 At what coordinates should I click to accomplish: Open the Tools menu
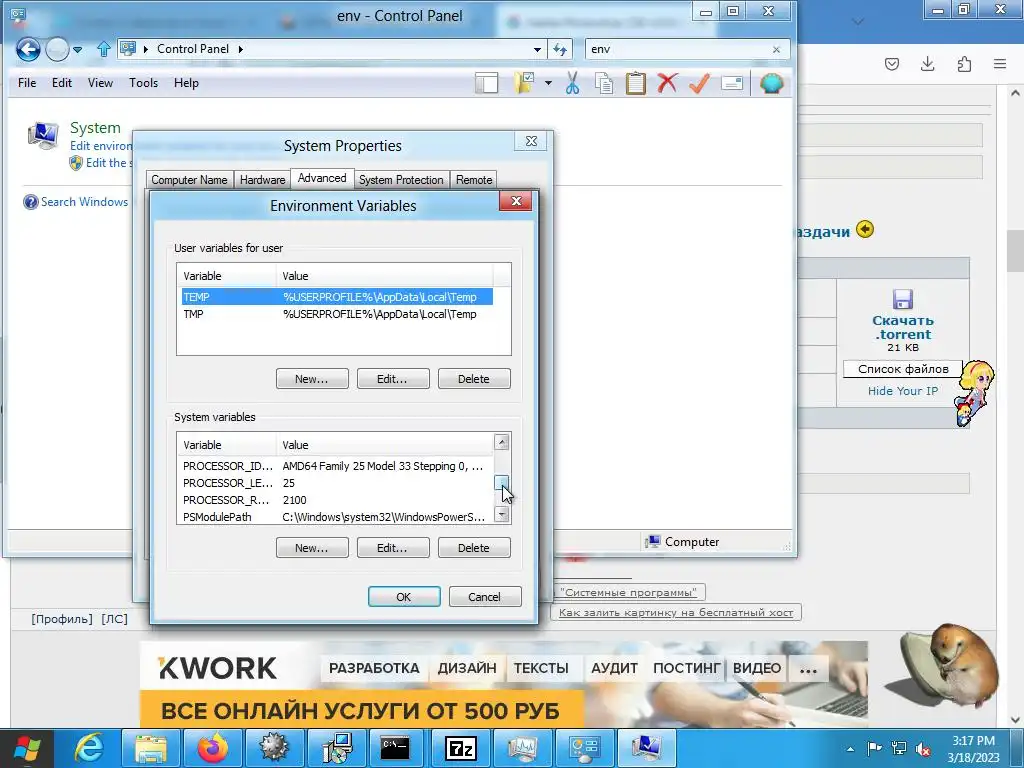tap(143, 83)
